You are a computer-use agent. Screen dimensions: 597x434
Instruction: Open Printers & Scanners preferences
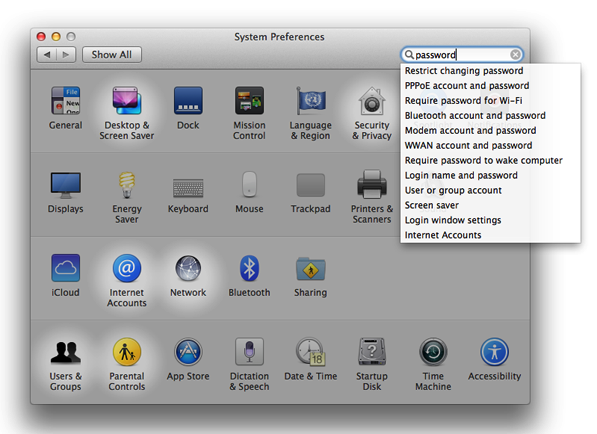[372, 197]
